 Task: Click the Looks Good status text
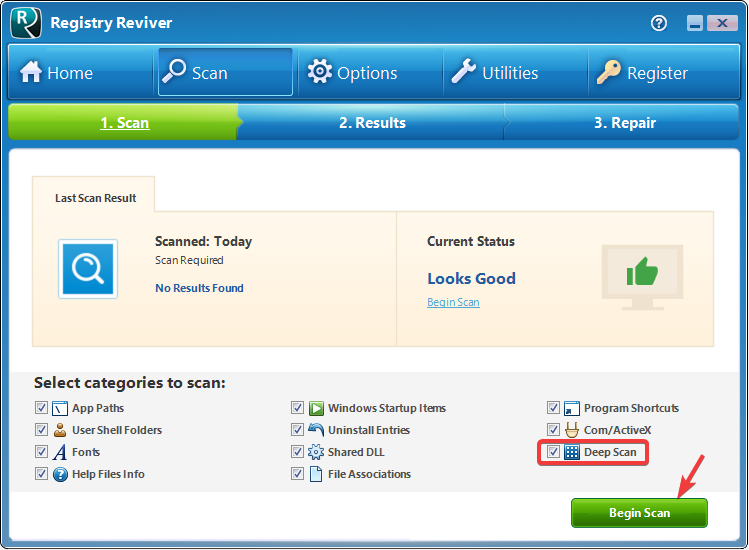[471, 279]
